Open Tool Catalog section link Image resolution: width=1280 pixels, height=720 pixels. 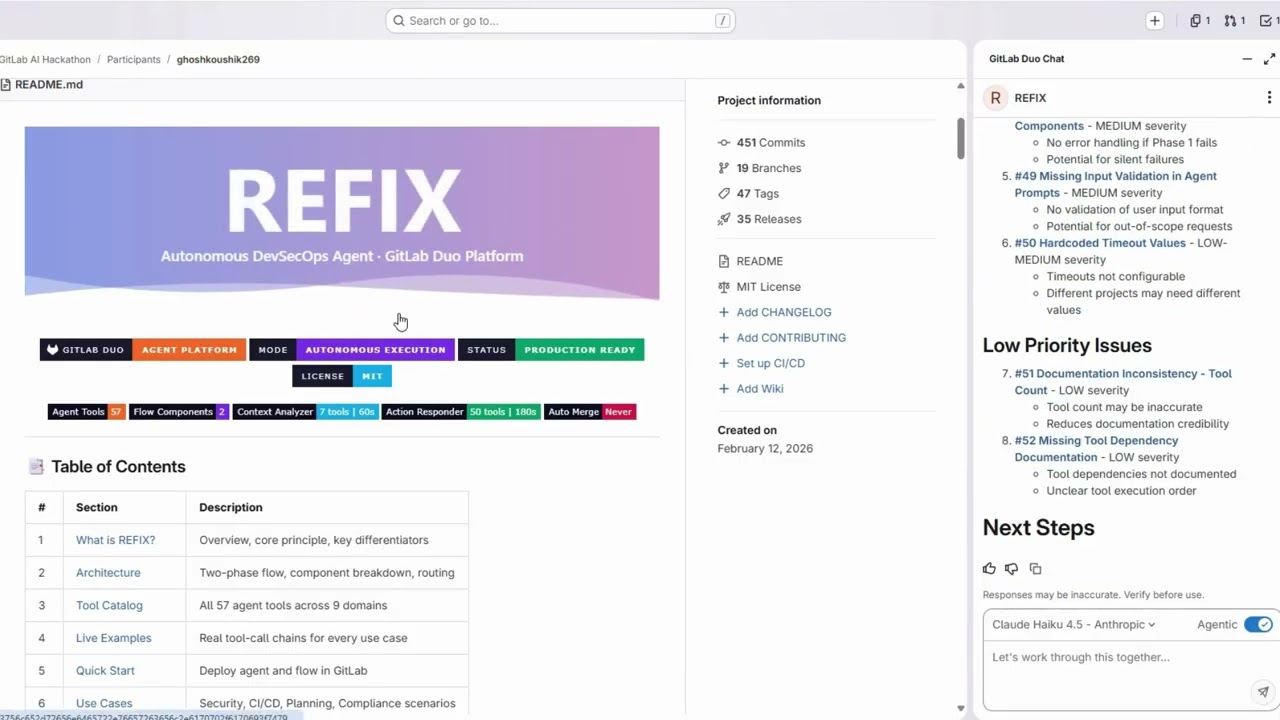tap(109, 606)
